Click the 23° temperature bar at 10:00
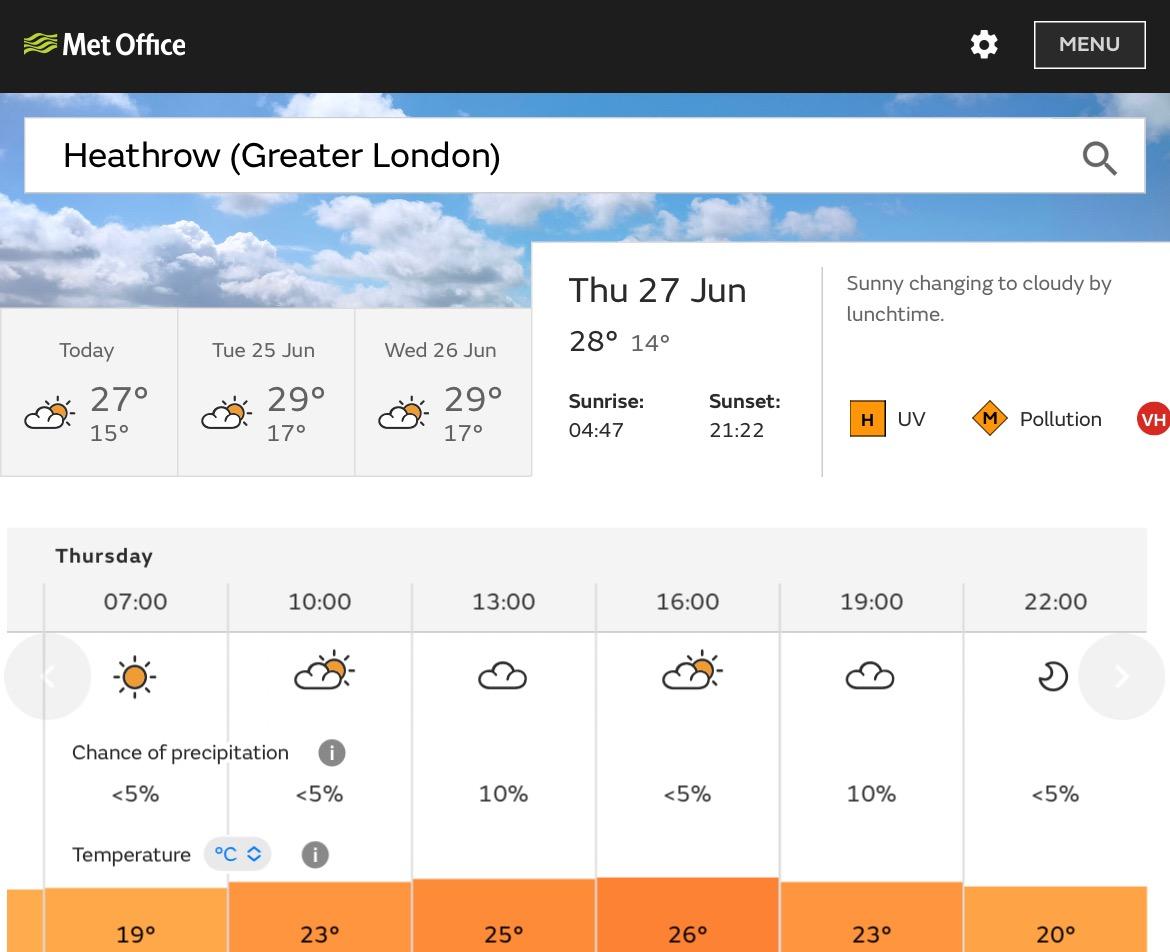This screenshot has height=952, width=1170. click(320, 917)
